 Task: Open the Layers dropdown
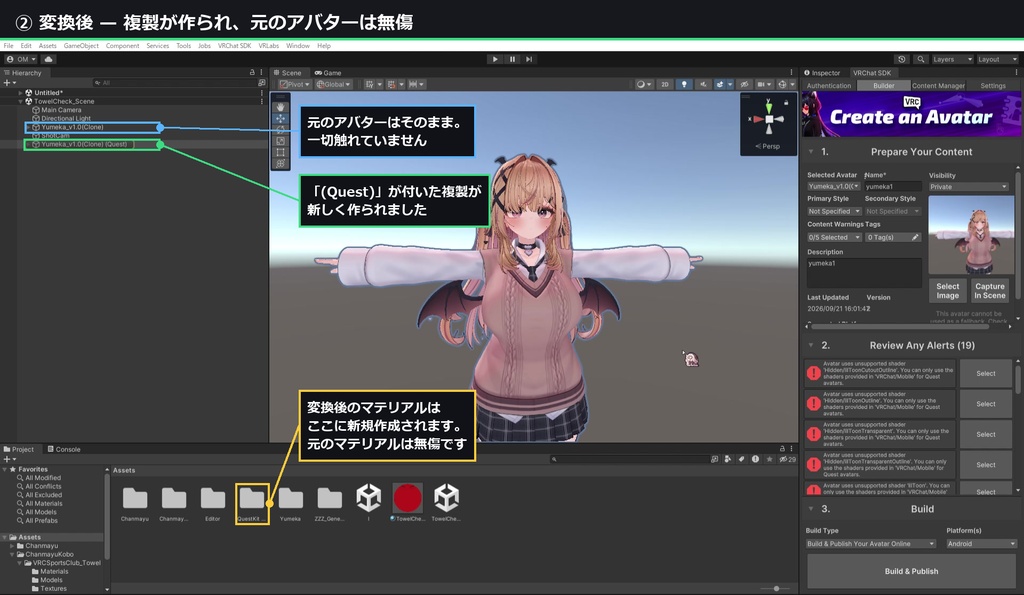tap(952, 59)
